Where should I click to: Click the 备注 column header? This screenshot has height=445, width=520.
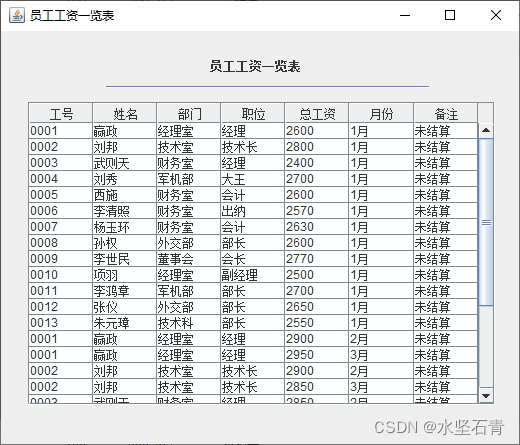pyautogui.click(x=446, y=114)
